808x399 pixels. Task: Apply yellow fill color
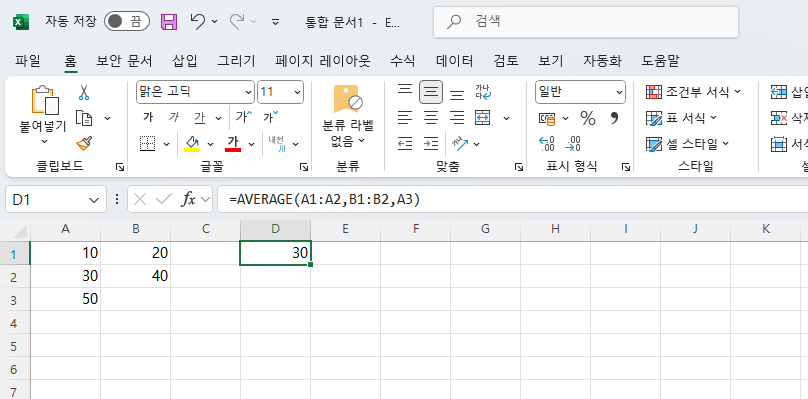point(192,144)
